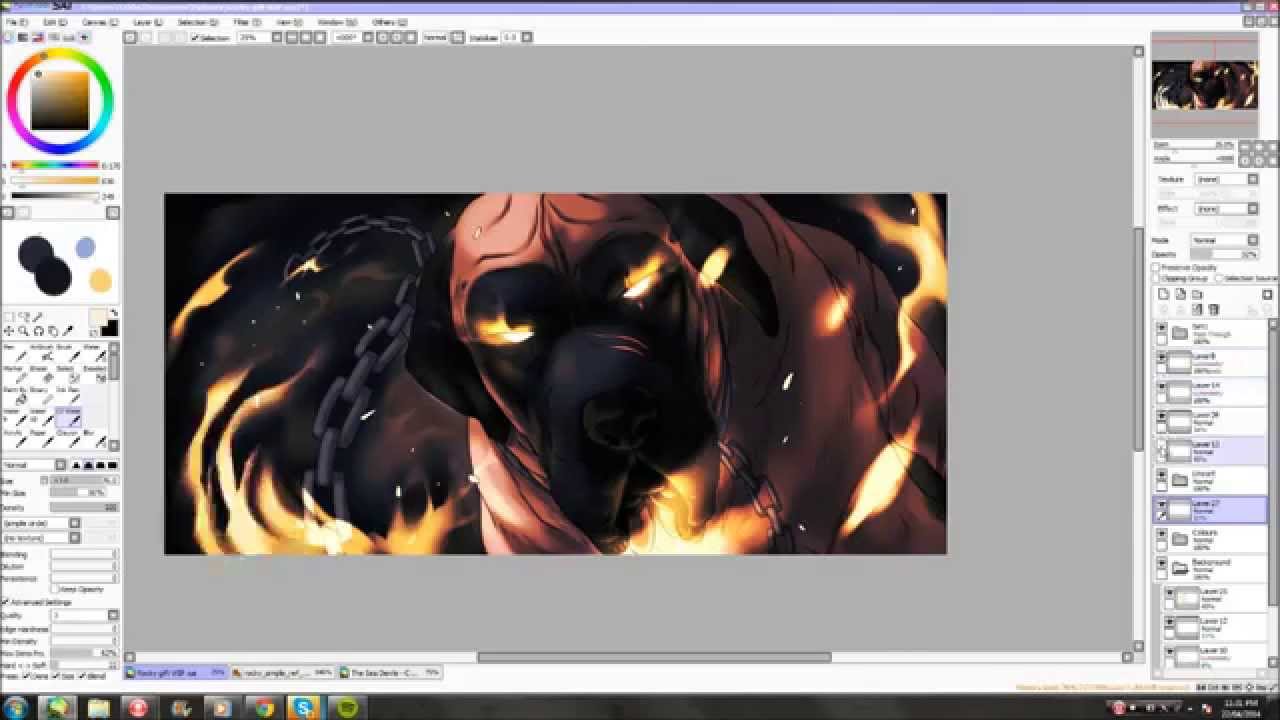Screen dimensions: 1280x720
Task: Switch to The Sea Devils document tab
Action: (x=390, y=673)
